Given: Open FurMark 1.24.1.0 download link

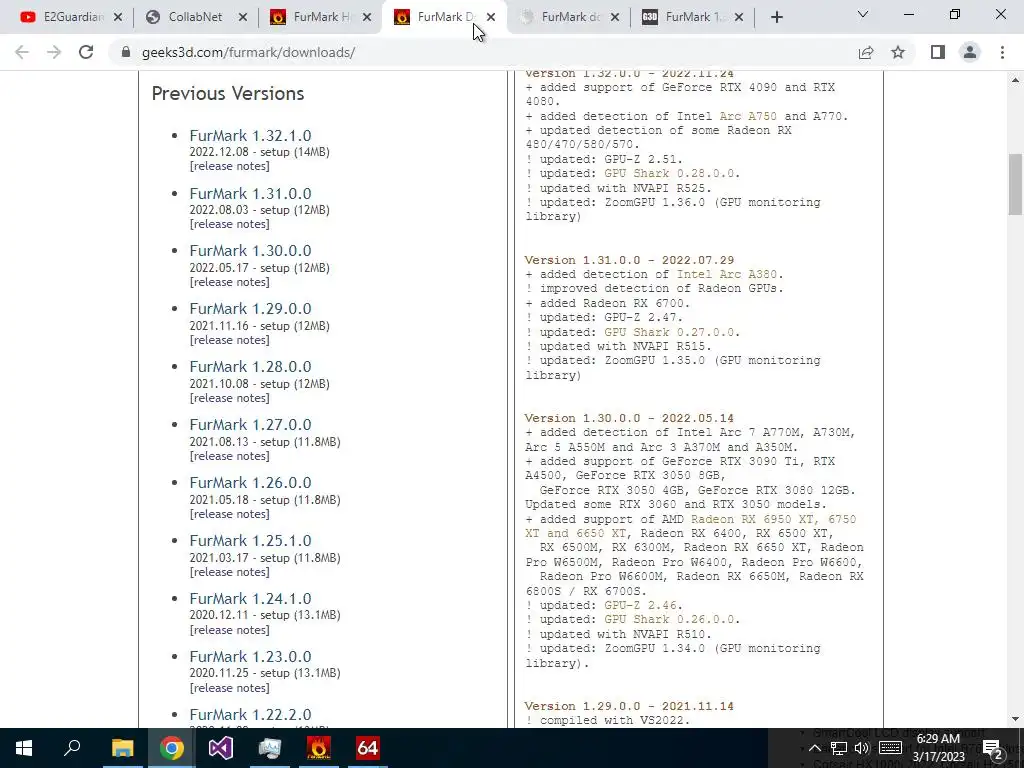Looking at the screenshot, I should click(x=250, y=599).
